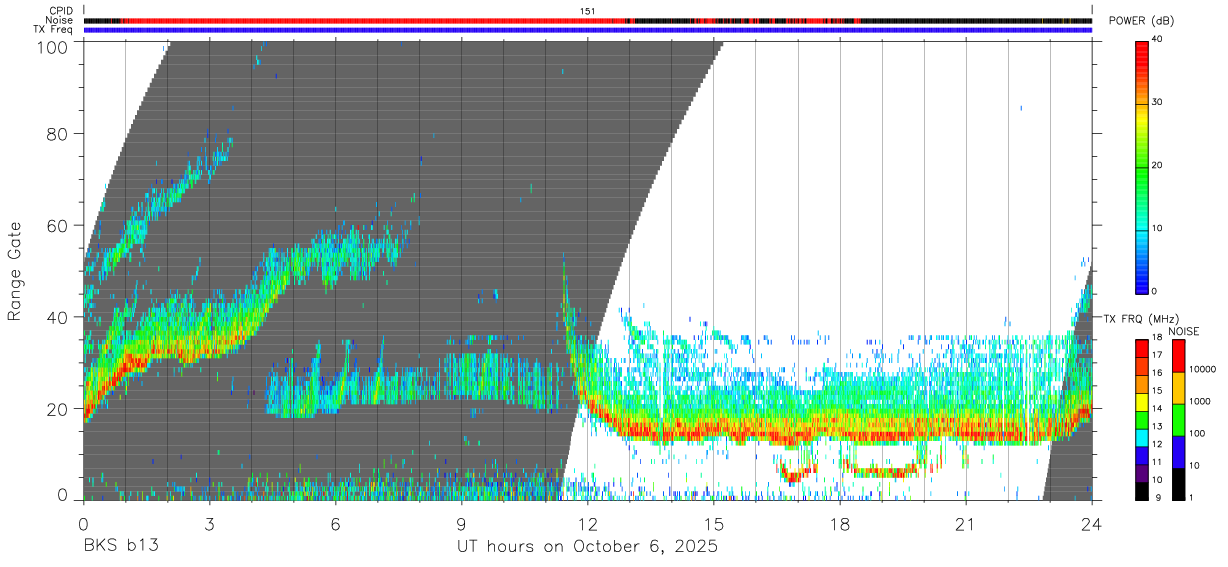Select the black segment of the NOISE legend

click(1178, 484)
